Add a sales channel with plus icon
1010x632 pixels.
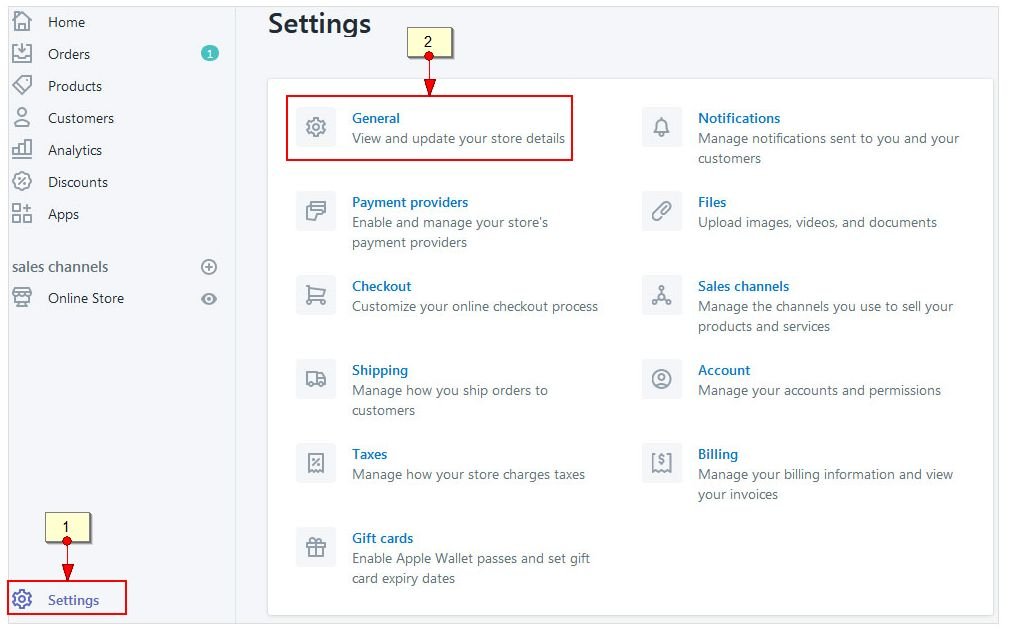[209, 267]
